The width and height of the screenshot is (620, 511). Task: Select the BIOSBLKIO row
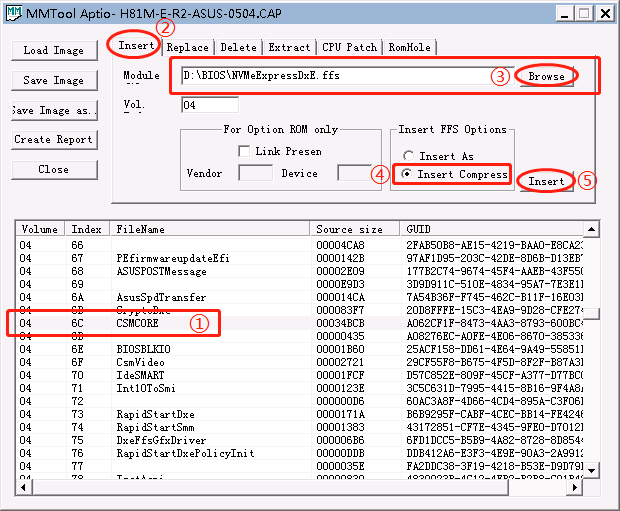300,349
